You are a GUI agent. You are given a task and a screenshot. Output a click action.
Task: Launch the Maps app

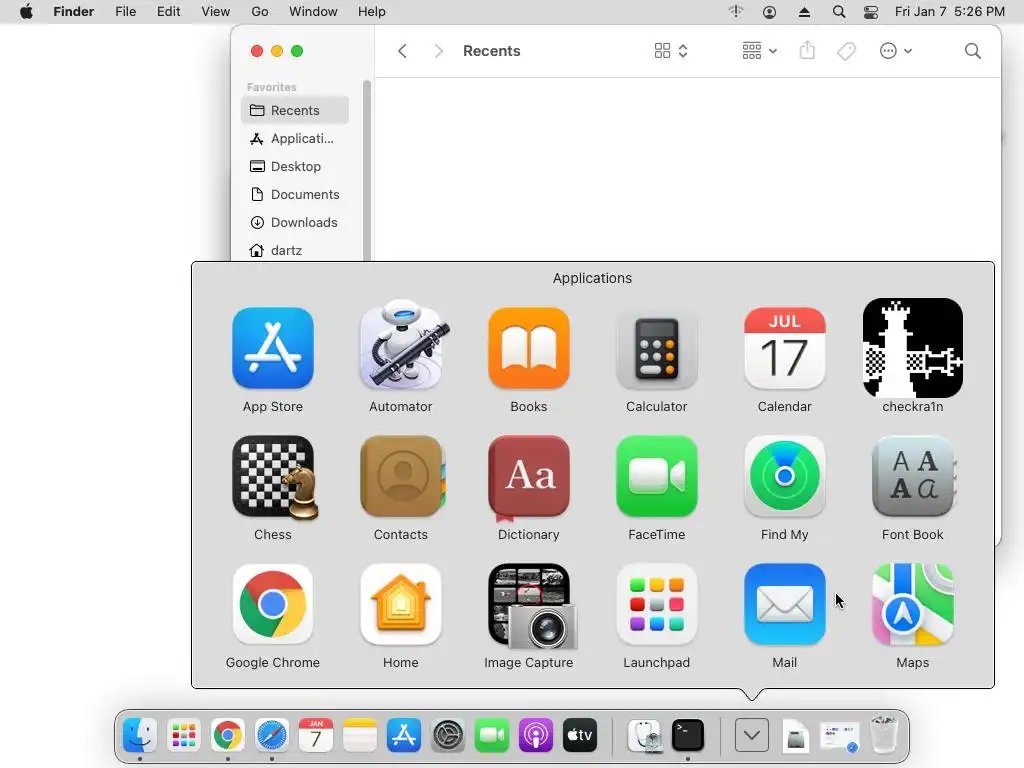coord(912,604)
